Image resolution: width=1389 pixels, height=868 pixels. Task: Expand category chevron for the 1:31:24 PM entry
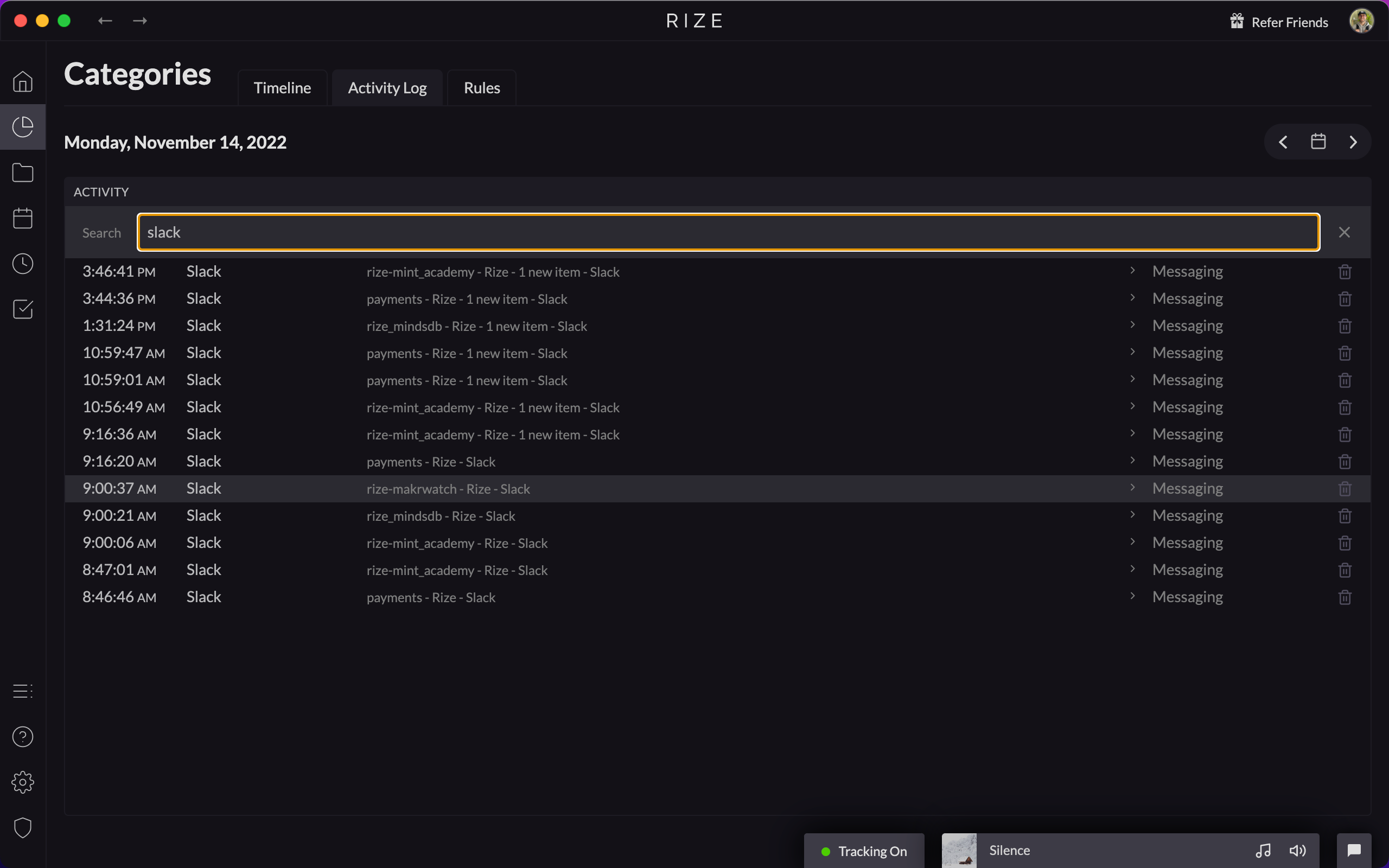coord(1132,324)
